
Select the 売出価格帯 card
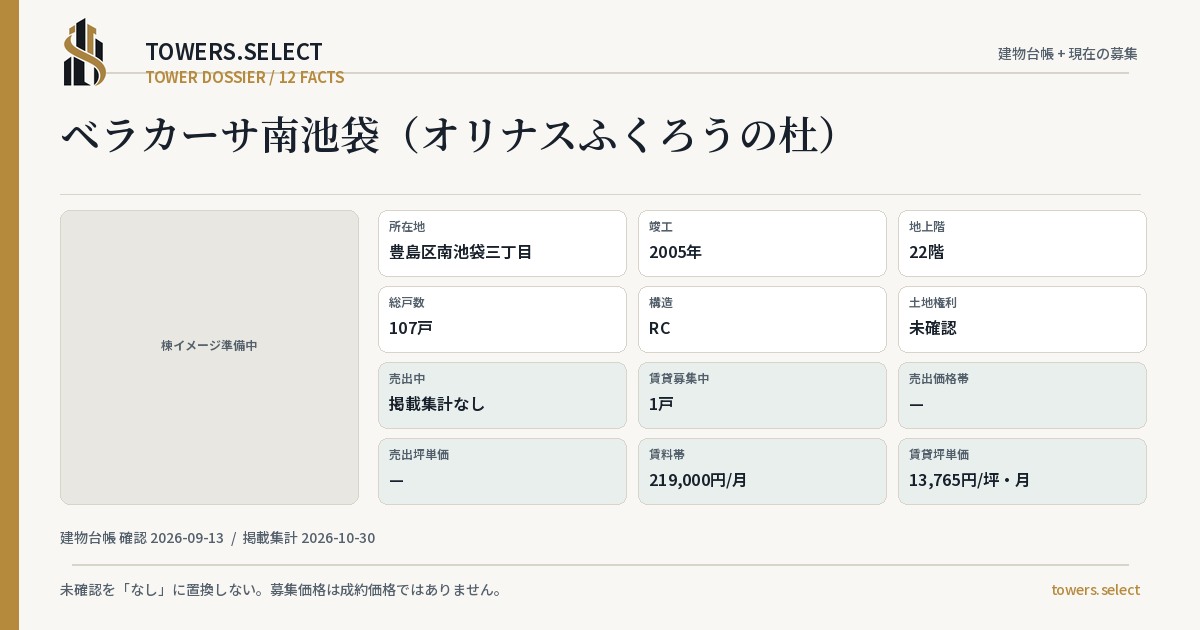tap(1022, 395)
